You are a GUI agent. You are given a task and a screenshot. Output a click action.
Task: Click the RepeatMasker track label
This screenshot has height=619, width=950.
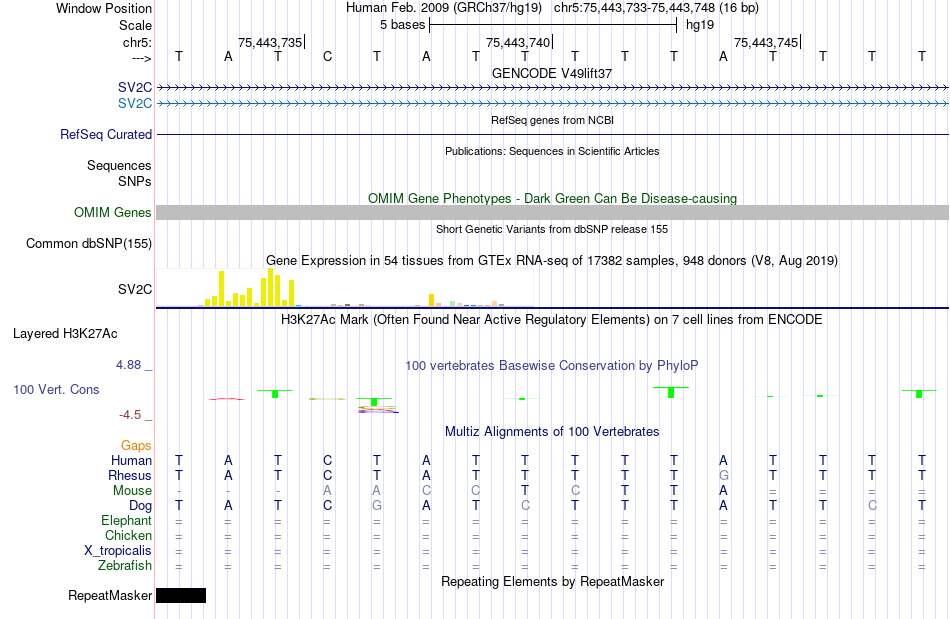point(110,595)
